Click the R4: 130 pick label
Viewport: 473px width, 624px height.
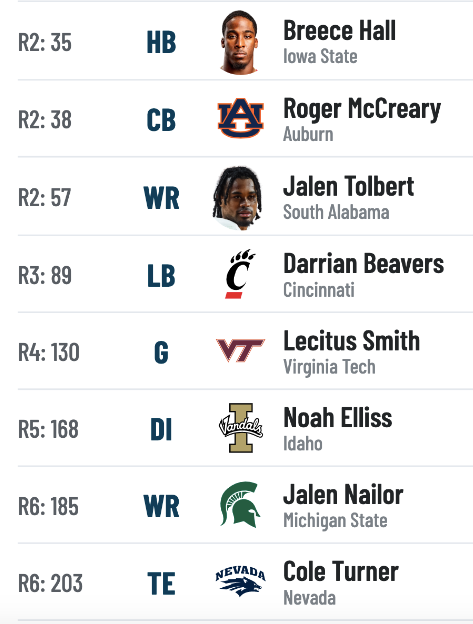[x=49, y=353]
